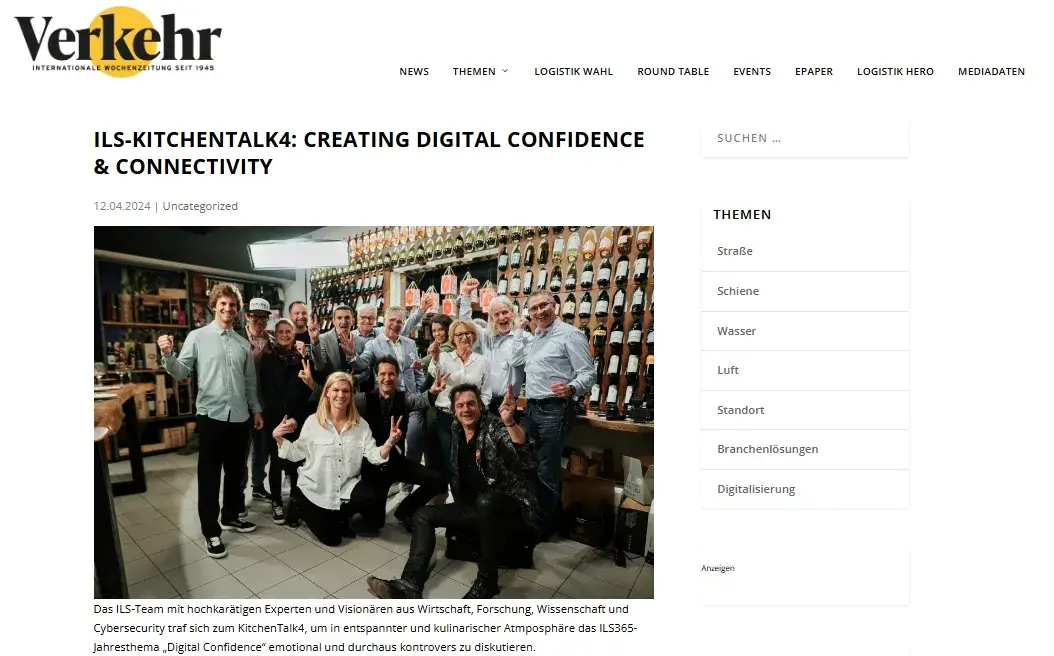
Task: Open the Epaper menu item
Action: pyautogui.click(x=814, y=71)
